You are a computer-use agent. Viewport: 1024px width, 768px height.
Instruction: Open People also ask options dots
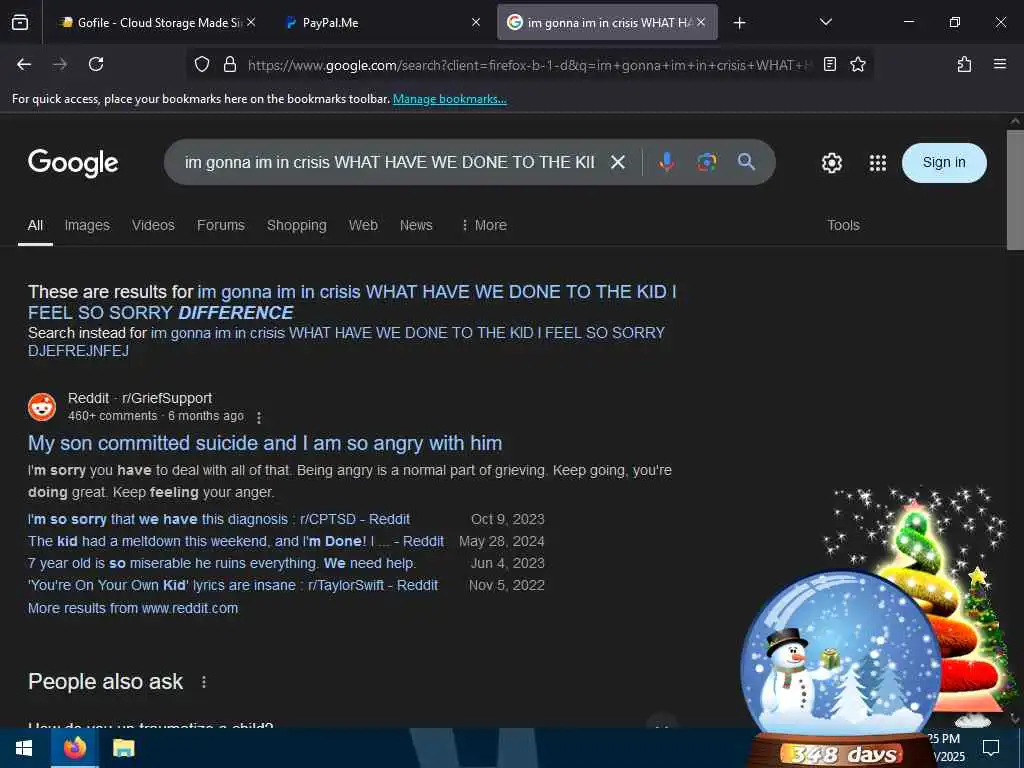click(x=204, y=682)
